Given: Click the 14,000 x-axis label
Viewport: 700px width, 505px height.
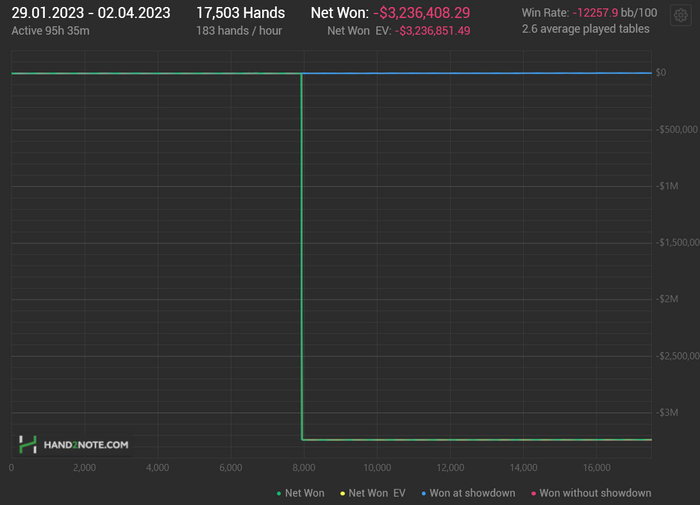Looking at the screenshot, I should pos(524,467).
